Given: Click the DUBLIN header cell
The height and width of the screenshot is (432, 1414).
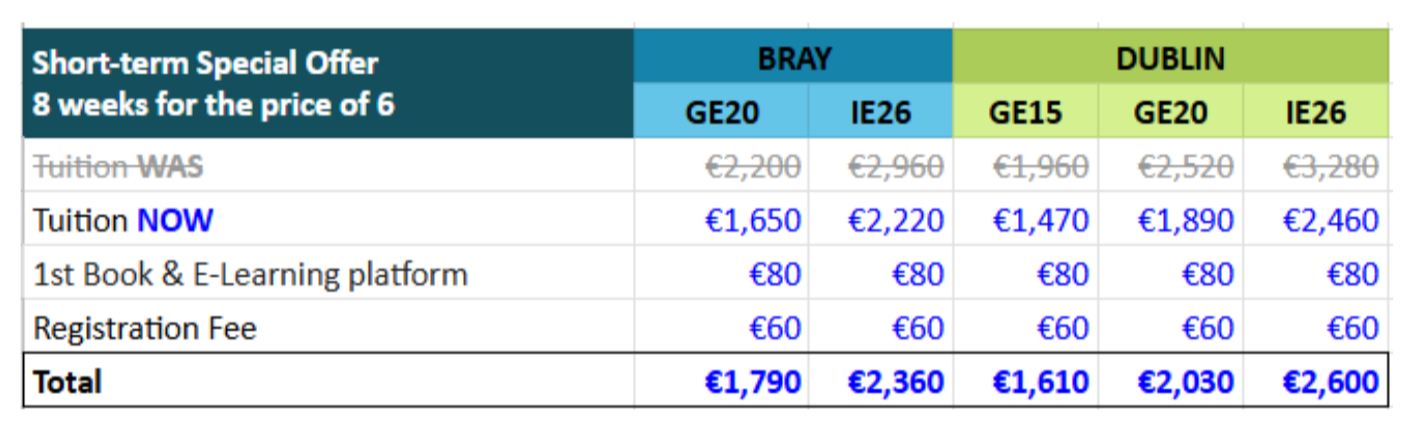Looking at the screenshot, I should pyautogui.click(x=1170, y=58).
